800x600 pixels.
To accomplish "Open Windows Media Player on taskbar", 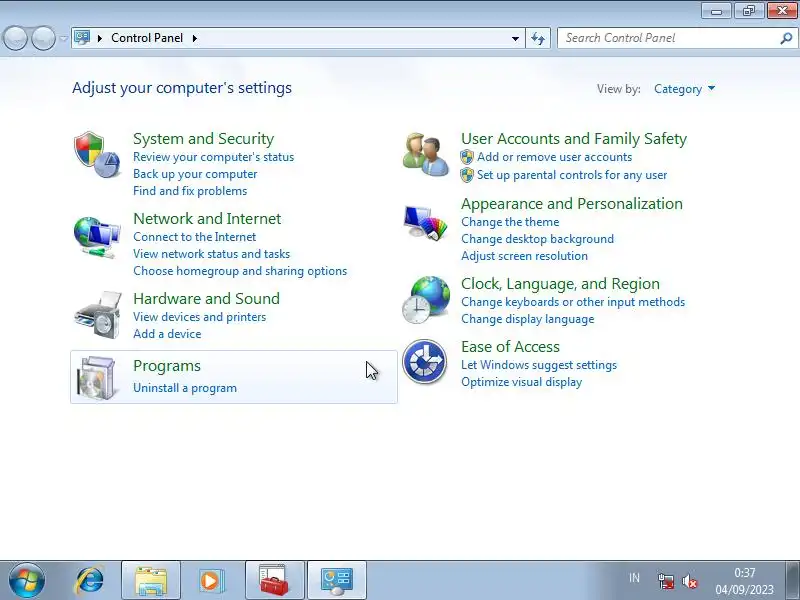I will 210,581.
